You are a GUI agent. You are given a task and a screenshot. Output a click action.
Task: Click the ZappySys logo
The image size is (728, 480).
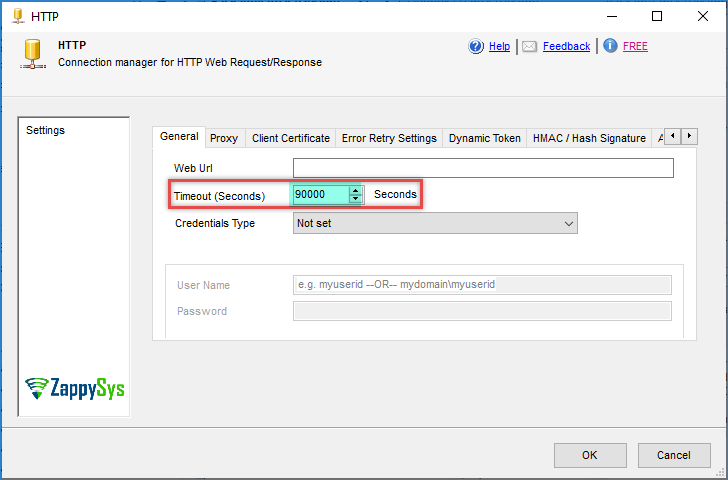[x=75, y=388]
